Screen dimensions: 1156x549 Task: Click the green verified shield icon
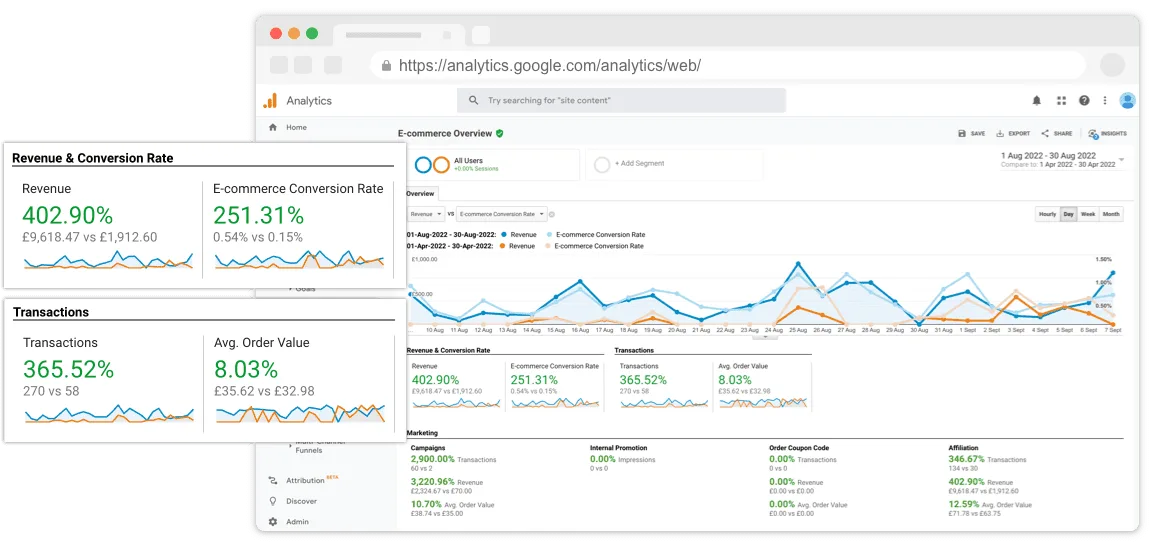coord(499,133)
